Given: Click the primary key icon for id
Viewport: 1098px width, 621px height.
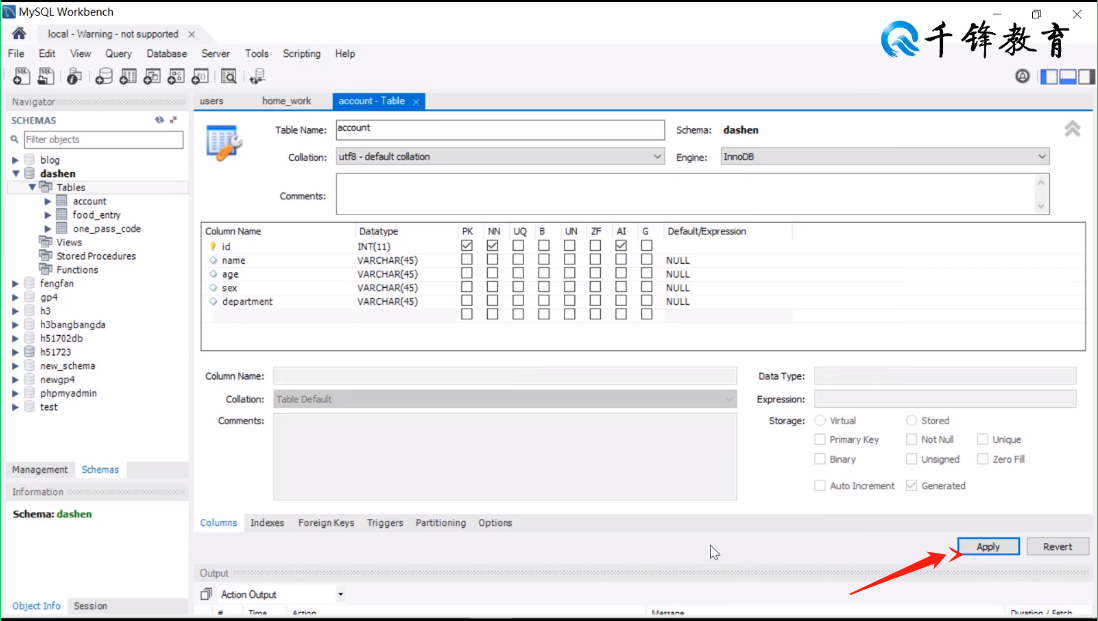Looking at the screenshot, I should [213, 246].
